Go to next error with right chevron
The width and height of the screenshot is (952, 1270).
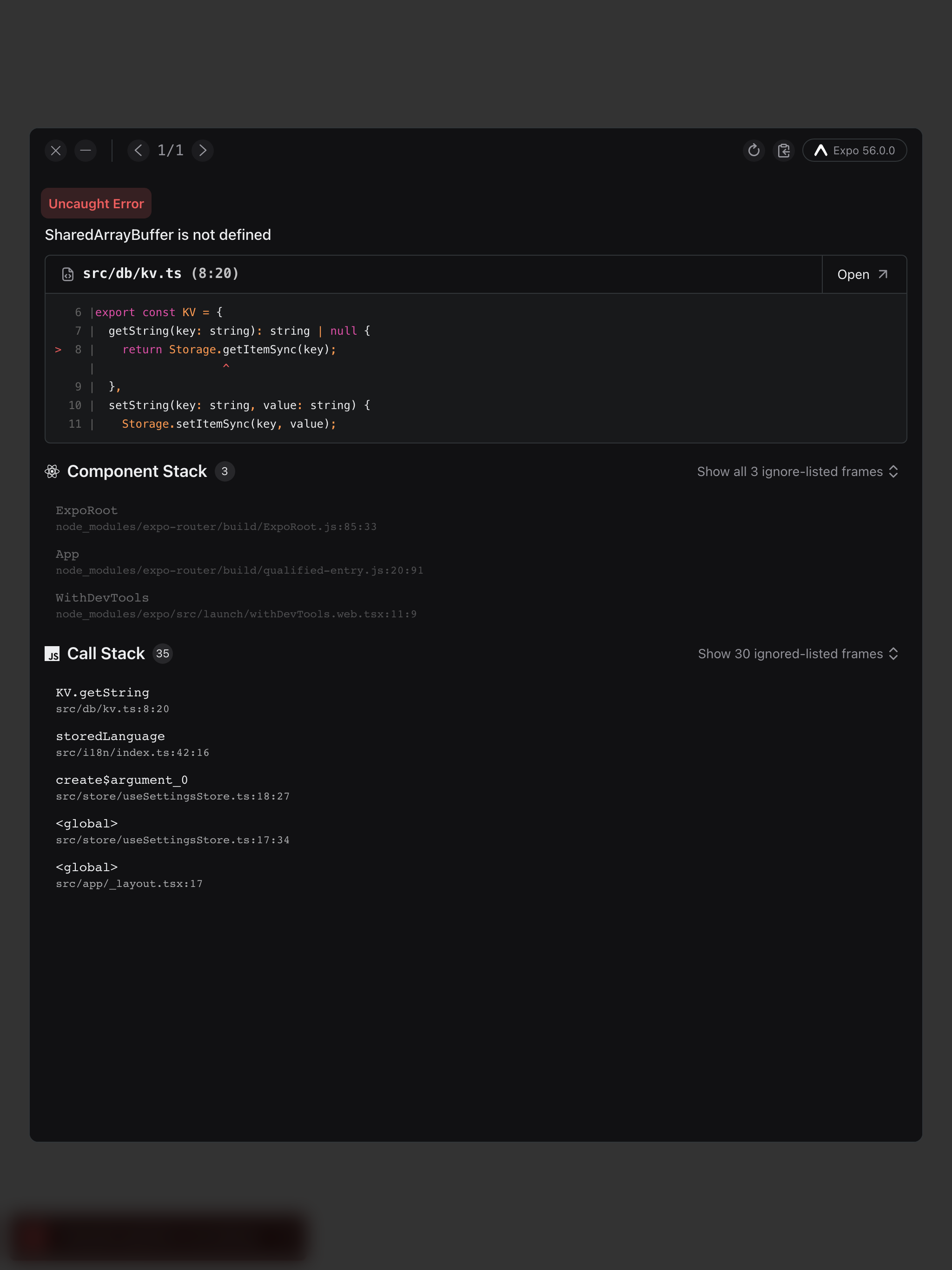coord(203,151)
